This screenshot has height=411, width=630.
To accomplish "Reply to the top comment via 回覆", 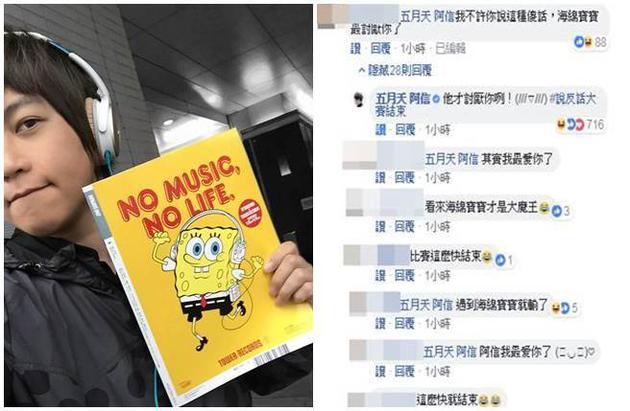I will 380,49.
